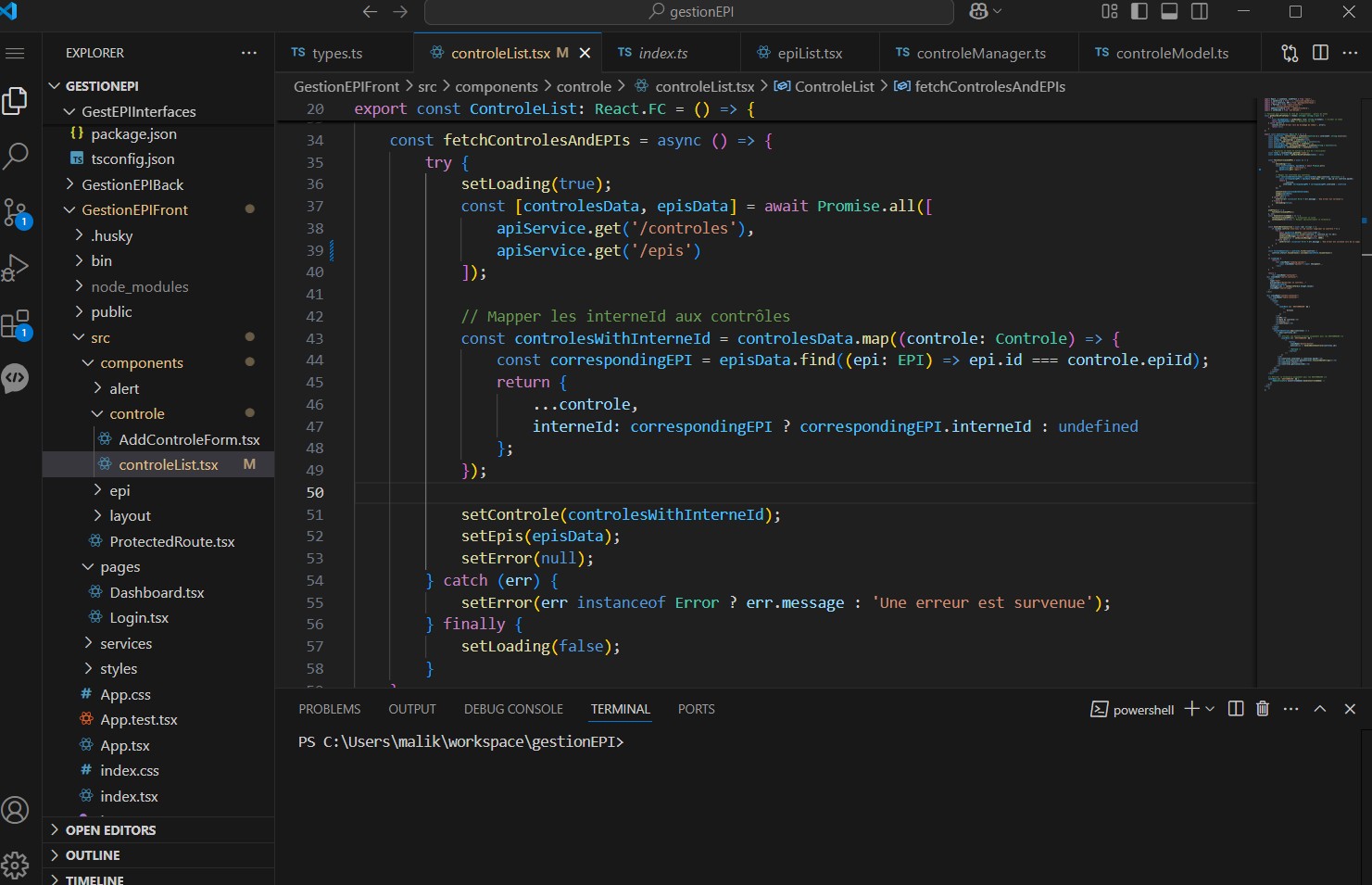The width and height of the screenshot is (1372, 885).
Task: Open the Search view in activity bar
Action: [15, 156]
